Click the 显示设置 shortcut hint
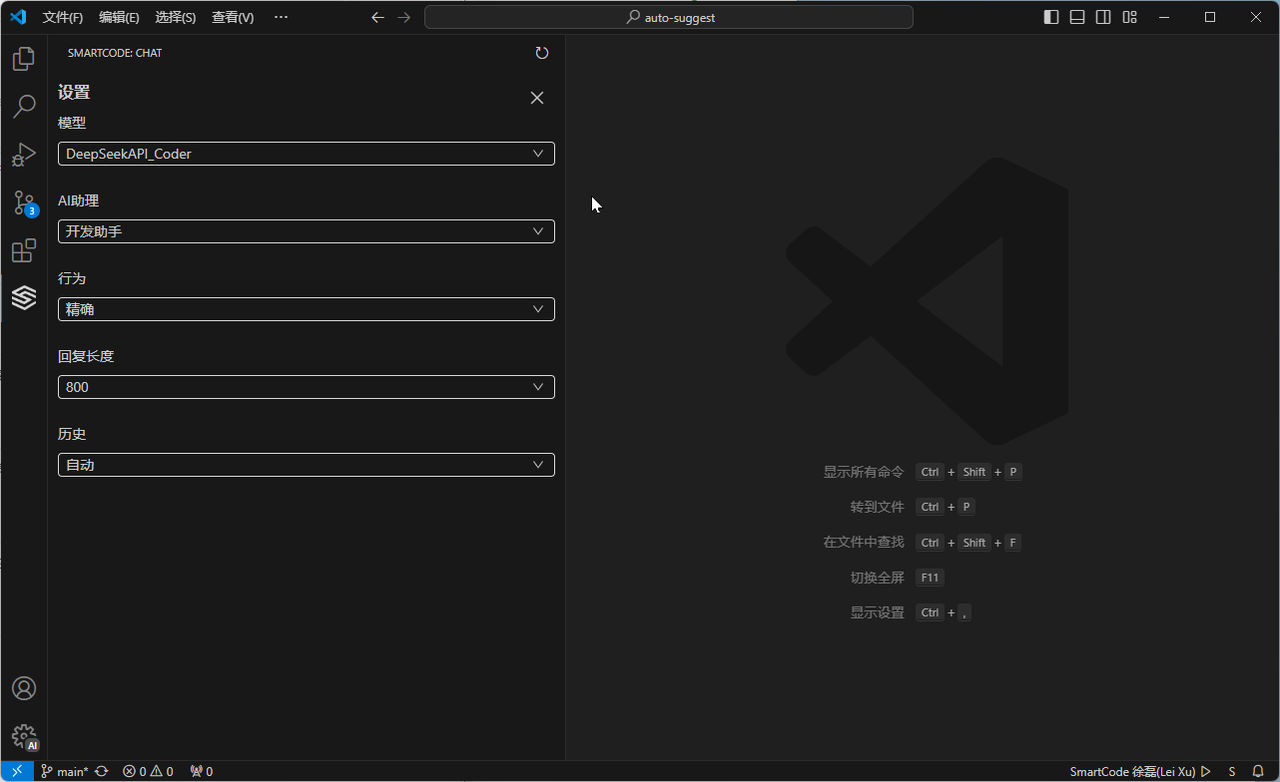This screenshot has height=782, width=1280. click(x=877, y=612)
